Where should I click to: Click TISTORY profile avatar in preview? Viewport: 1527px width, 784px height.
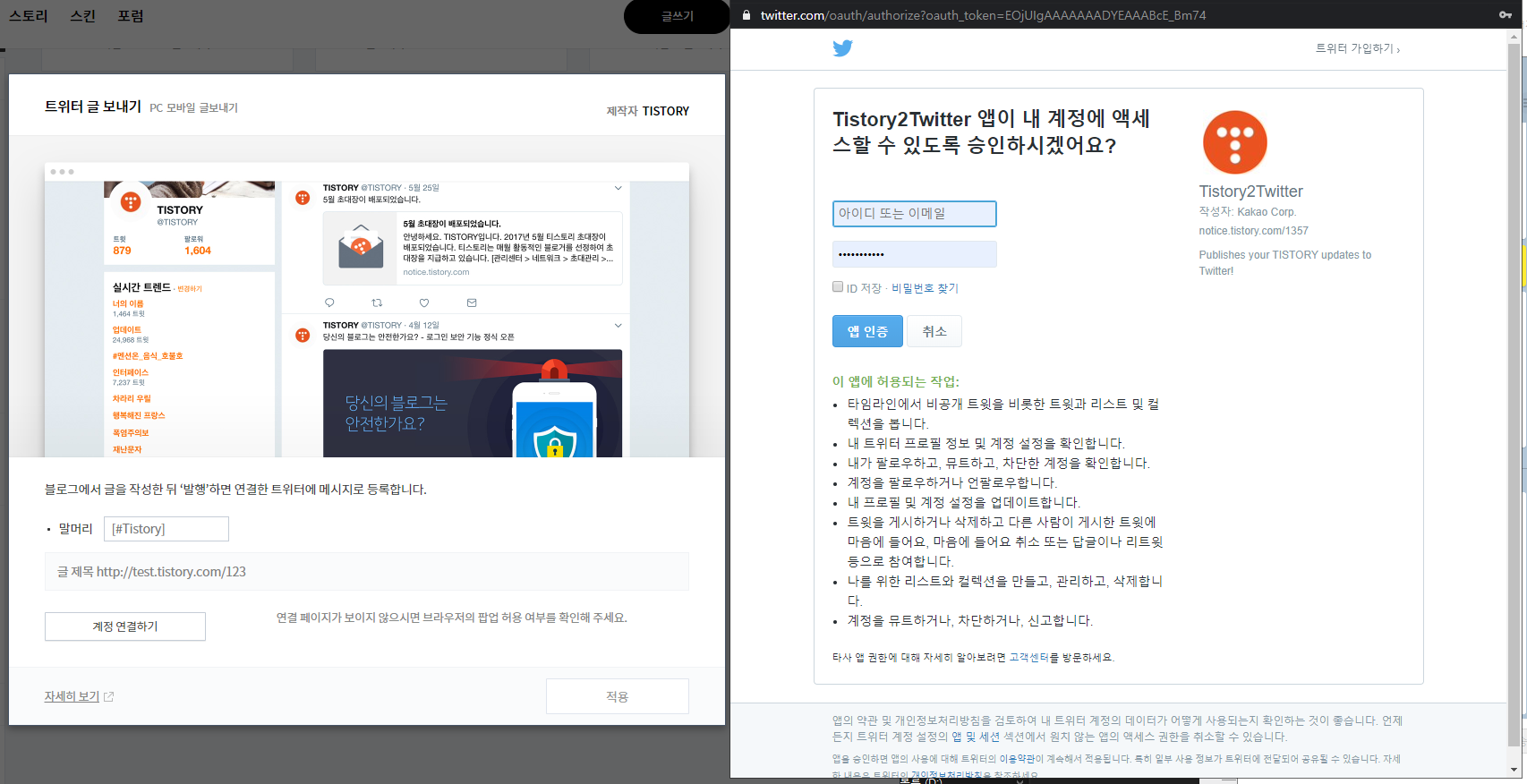(131, 202)
